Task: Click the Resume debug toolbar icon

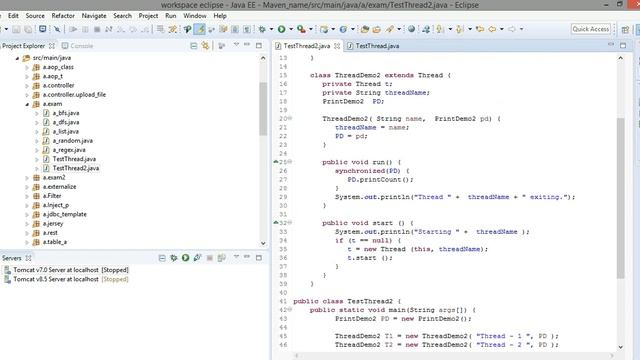Action: [73, 29]
